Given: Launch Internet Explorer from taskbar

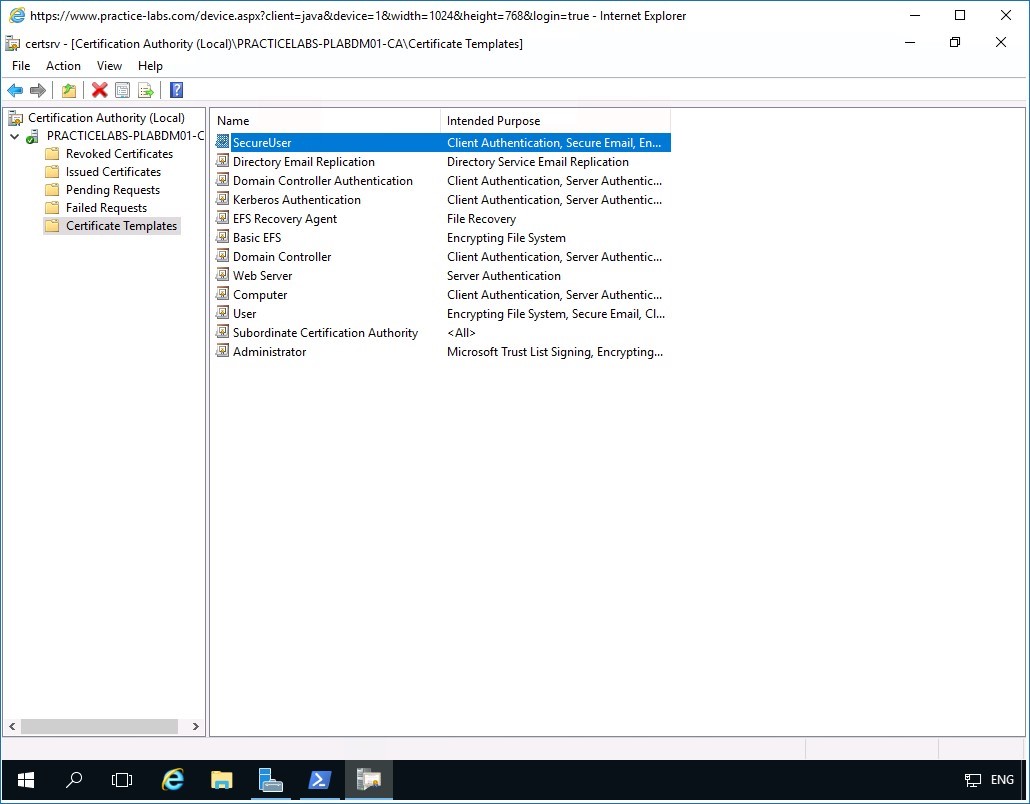Looking at the screenshot, I should (x=173, y=780).
